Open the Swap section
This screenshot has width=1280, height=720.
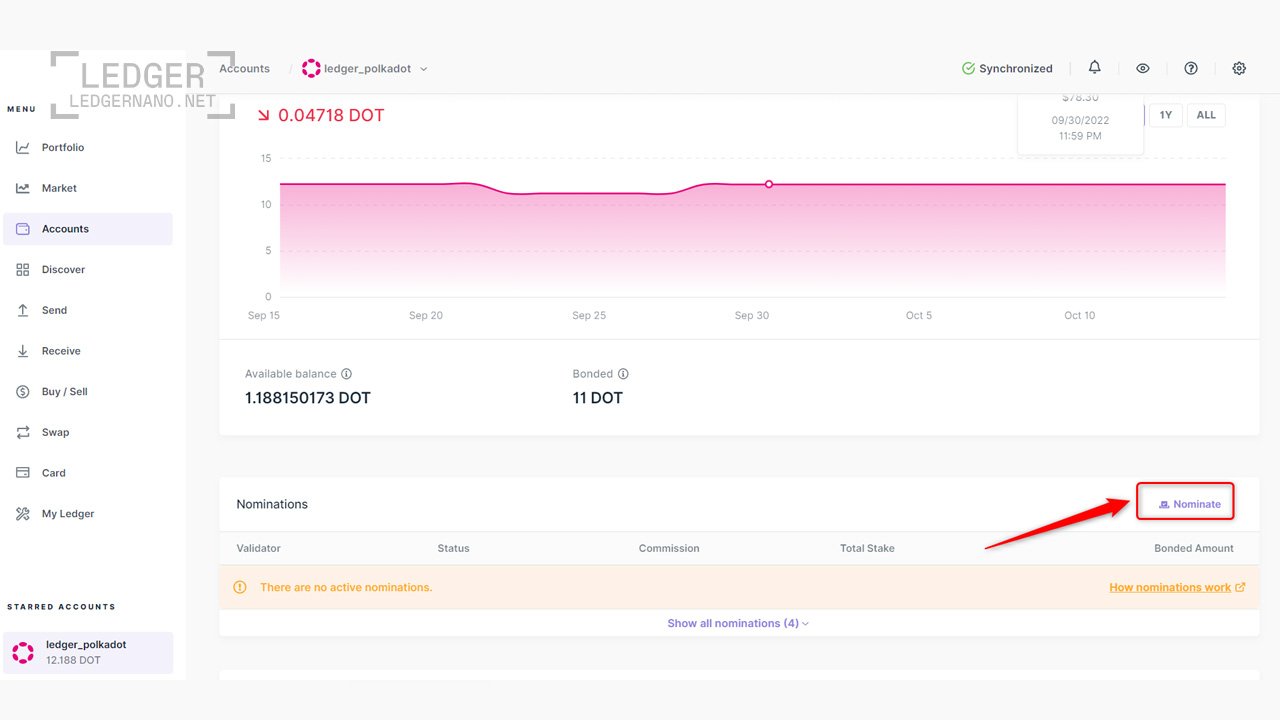pyautogui.click(x=88, y=432)
